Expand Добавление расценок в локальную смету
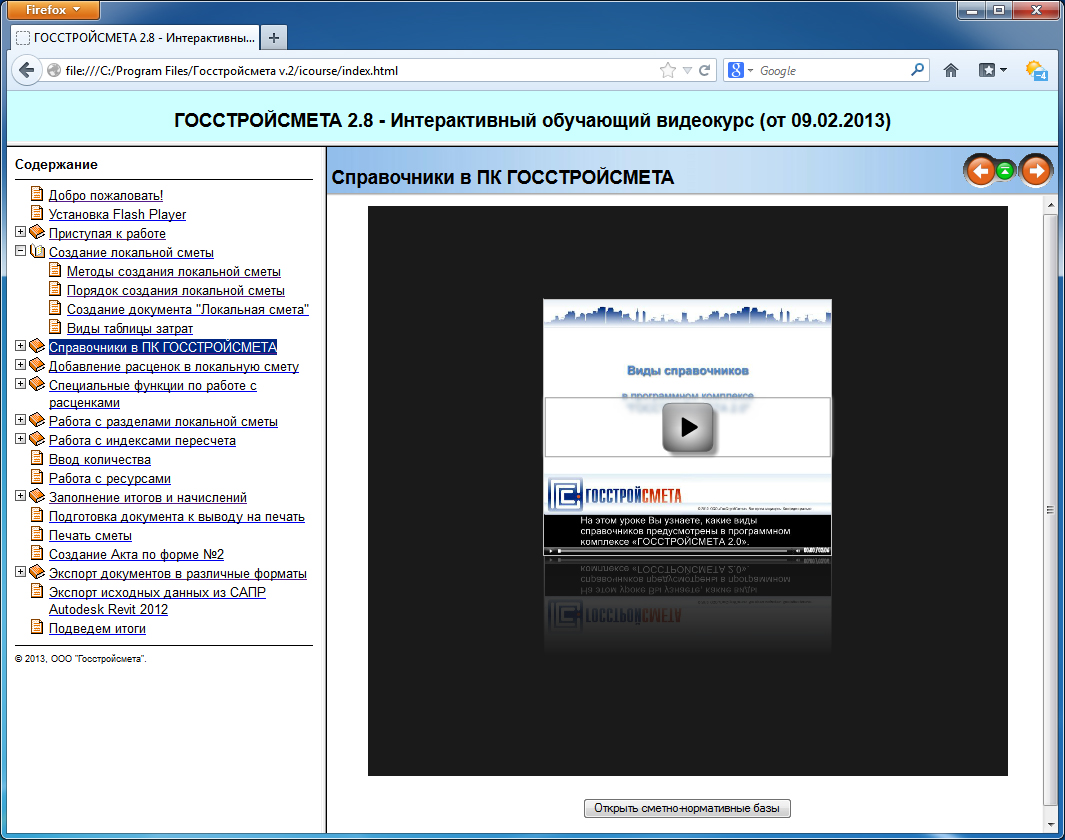The height and width of the screenshot is (840, 1065). [20, 365]
